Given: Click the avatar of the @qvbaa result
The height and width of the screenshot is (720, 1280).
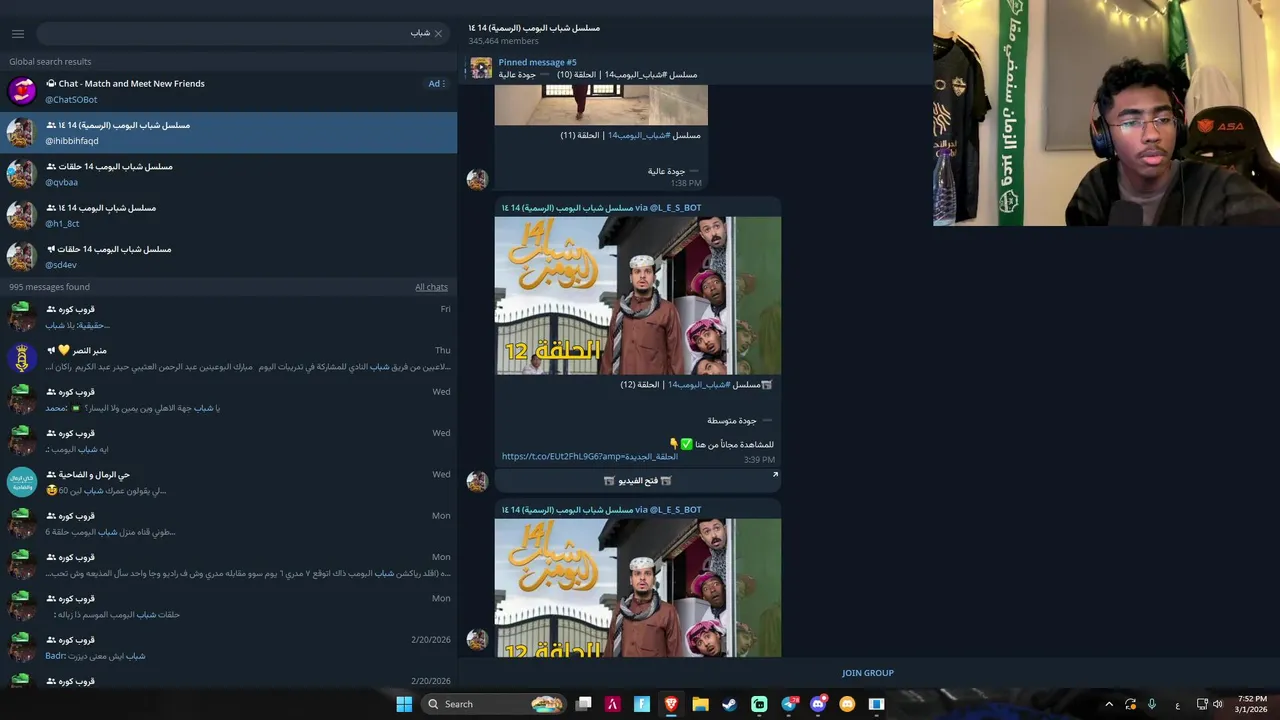Looking at the screenshot, I should [22, 174].
